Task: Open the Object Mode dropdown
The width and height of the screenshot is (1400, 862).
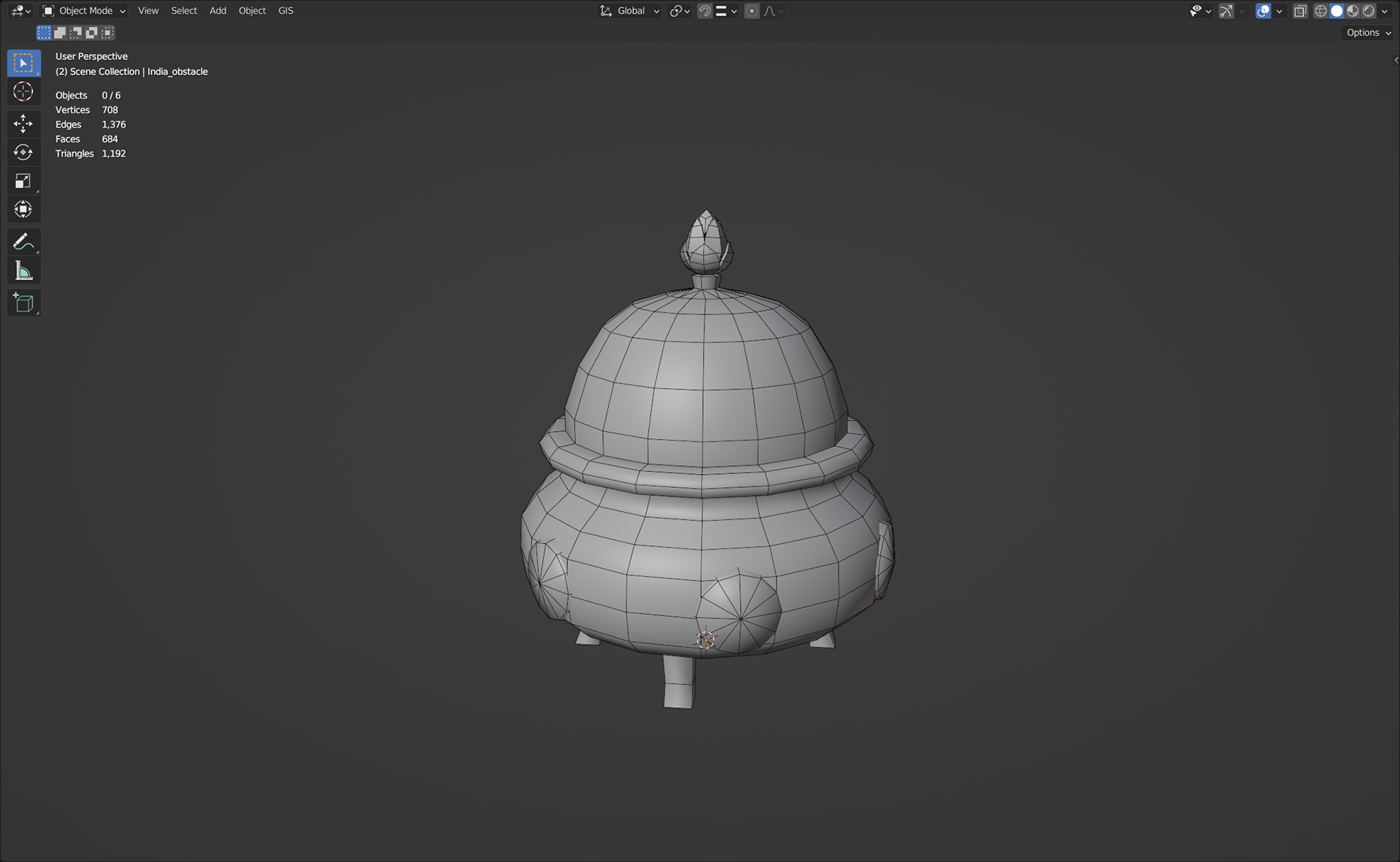Action: coord(84,11)
